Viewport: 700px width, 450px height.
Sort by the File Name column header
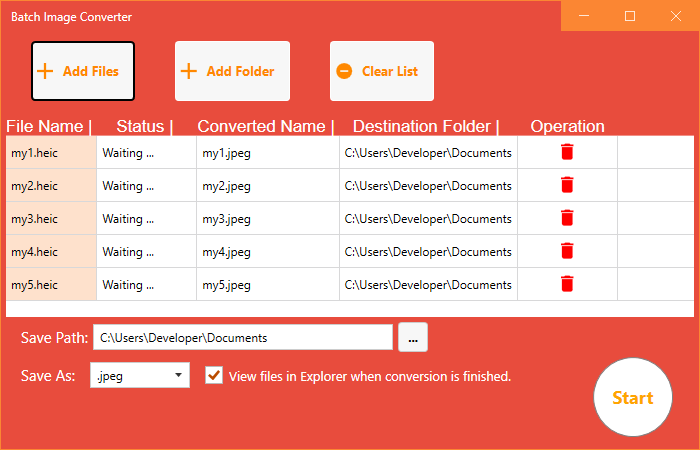coord(47,126)
